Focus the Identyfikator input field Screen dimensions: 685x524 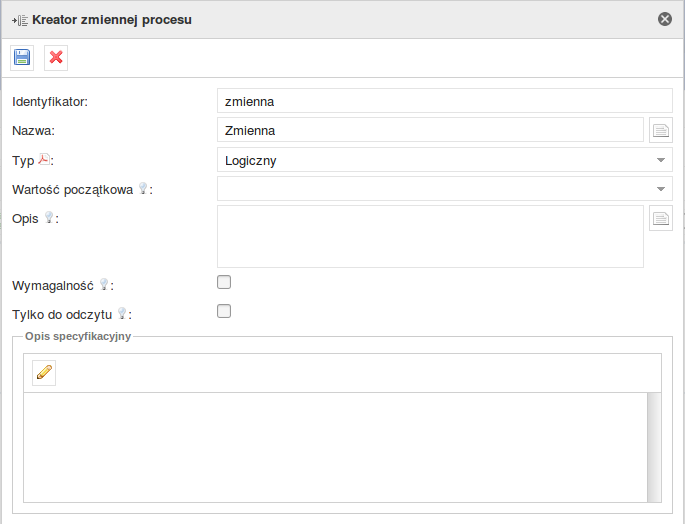click(x=445, y=101)
